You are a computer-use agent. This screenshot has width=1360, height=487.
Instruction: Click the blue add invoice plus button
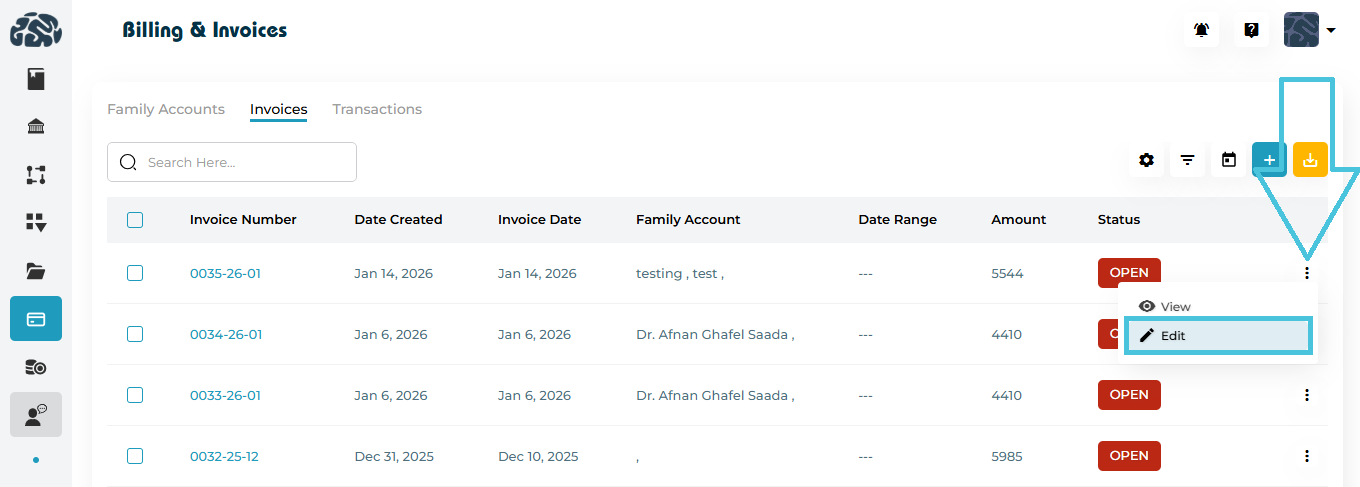[x=1269, y=160]
